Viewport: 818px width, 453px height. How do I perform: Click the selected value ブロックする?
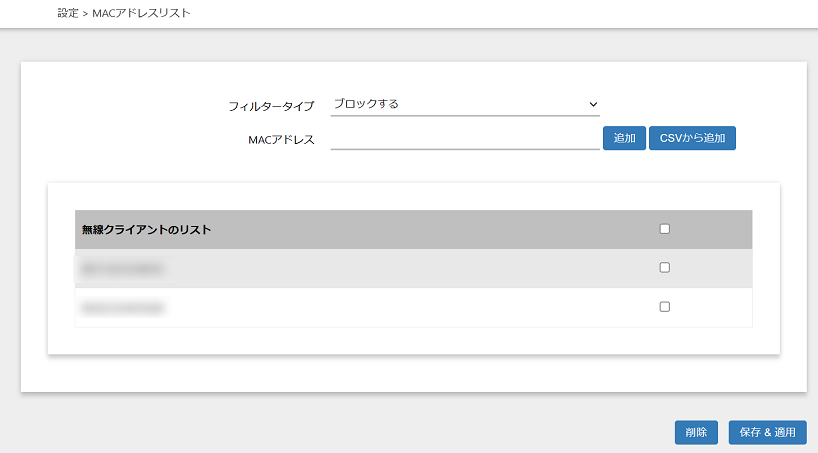[366, 104]
